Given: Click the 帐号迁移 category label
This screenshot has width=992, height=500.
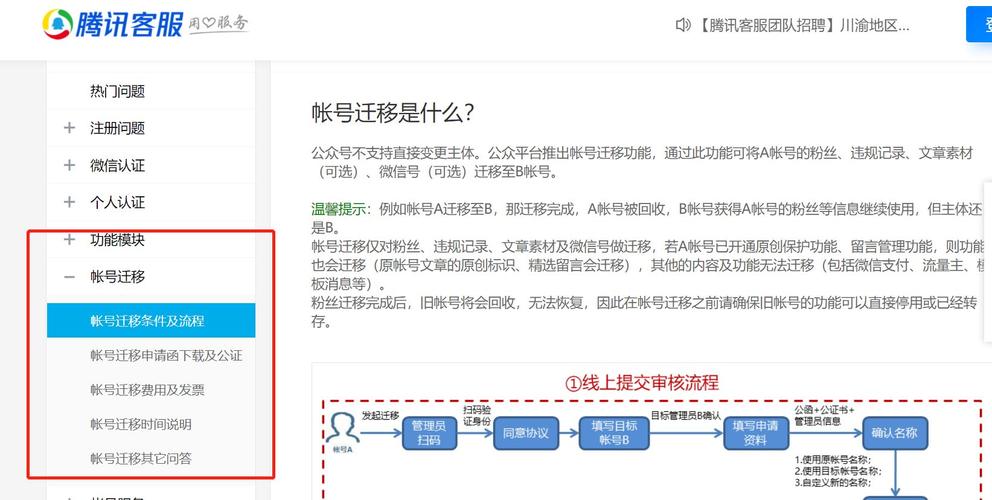Looking at the screenshot, I should (118, 277).
